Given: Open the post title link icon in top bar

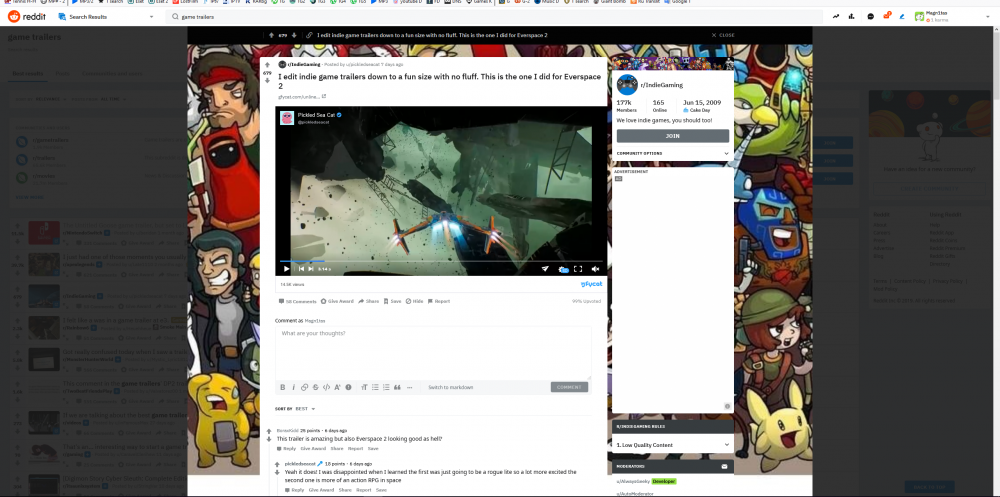Looking at the screenshot, I should point(309,35).
